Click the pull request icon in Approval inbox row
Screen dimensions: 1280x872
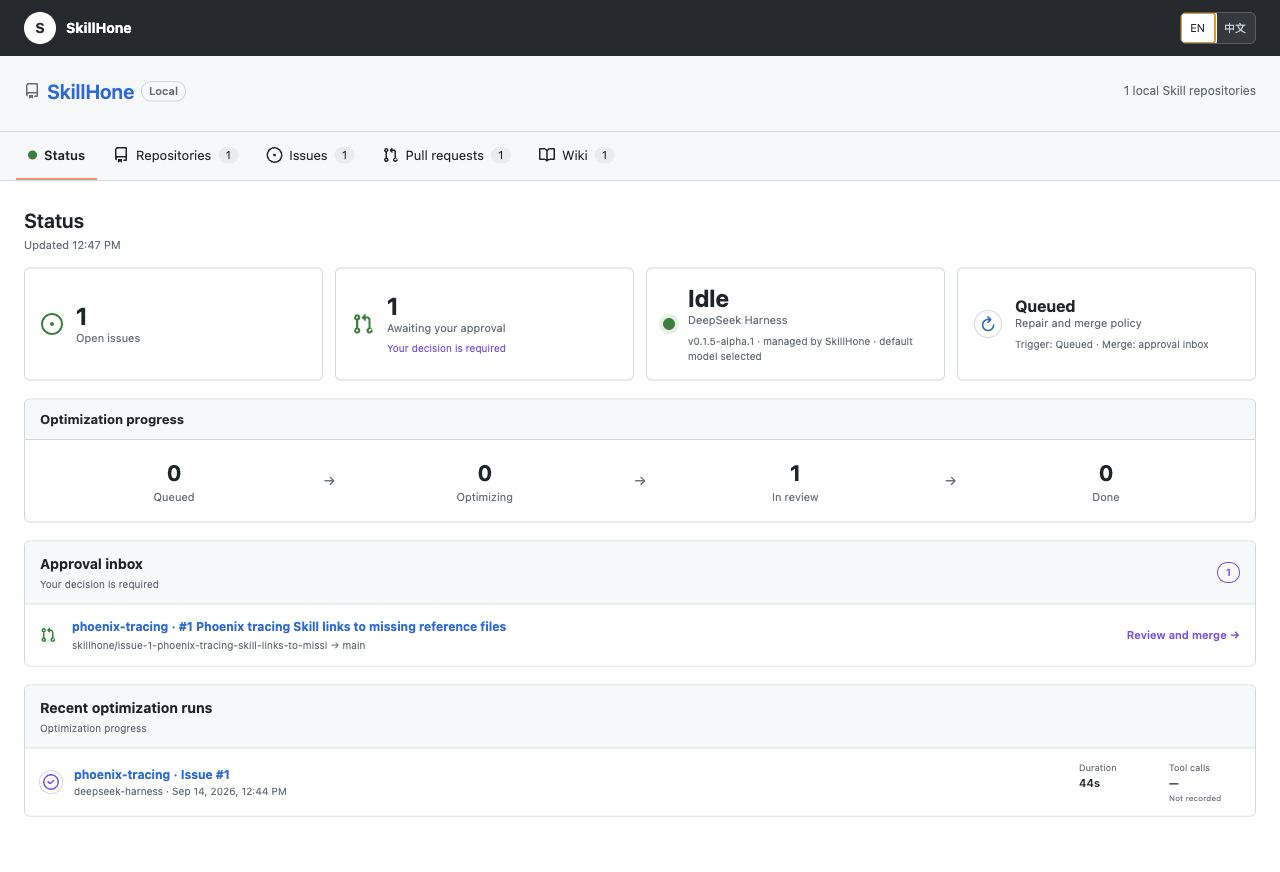tap(48, 635)
